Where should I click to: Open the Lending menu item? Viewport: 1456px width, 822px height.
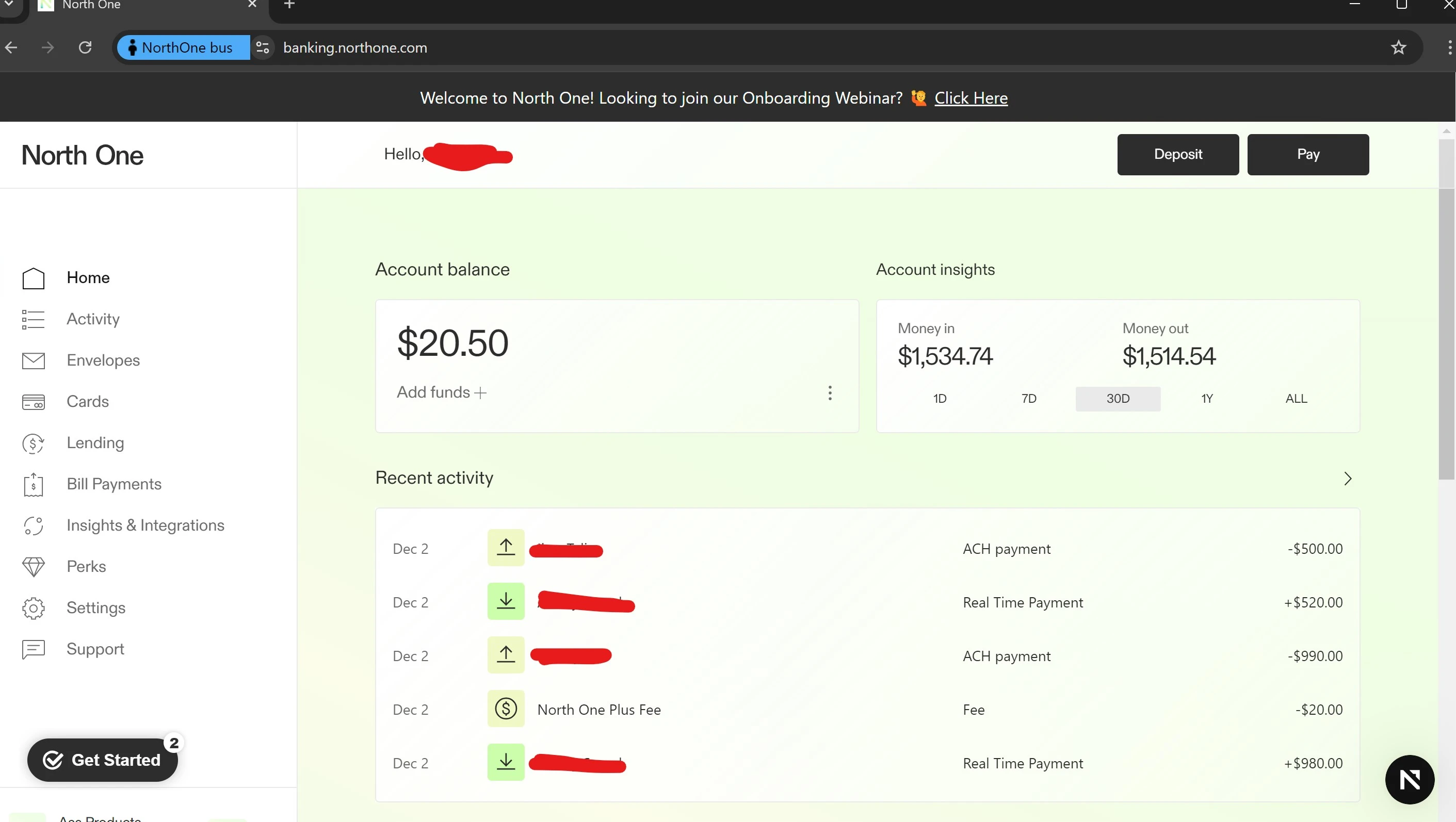[x=95, y=443]
